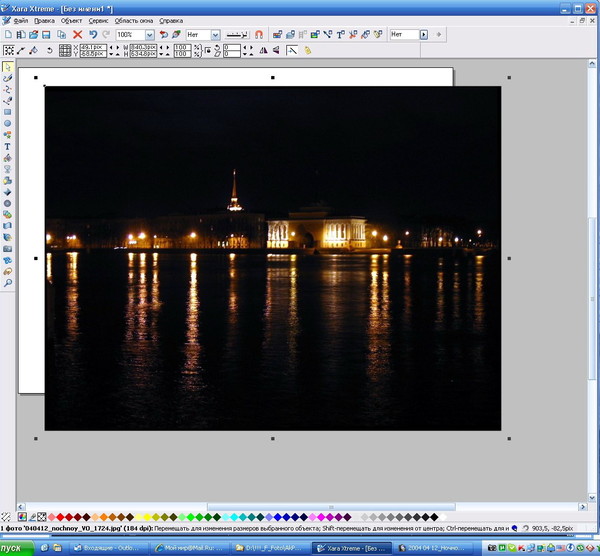Pick the yellow color swatch
The height and width of the screenshot is (556, 600).
point(147,517)
